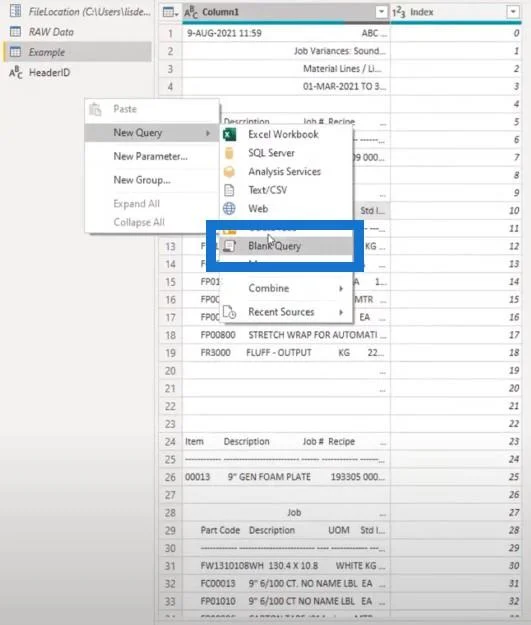The width and height of the screenshot is (531, 625).
Task: Choose Analysis Services from the submenu
Action: [286, 172]
